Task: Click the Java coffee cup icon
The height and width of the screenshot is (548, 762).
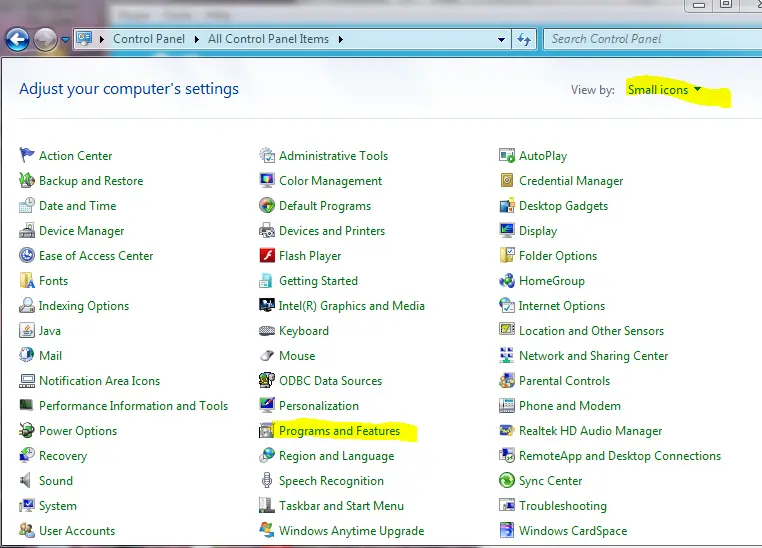Action: click(27, 330)
